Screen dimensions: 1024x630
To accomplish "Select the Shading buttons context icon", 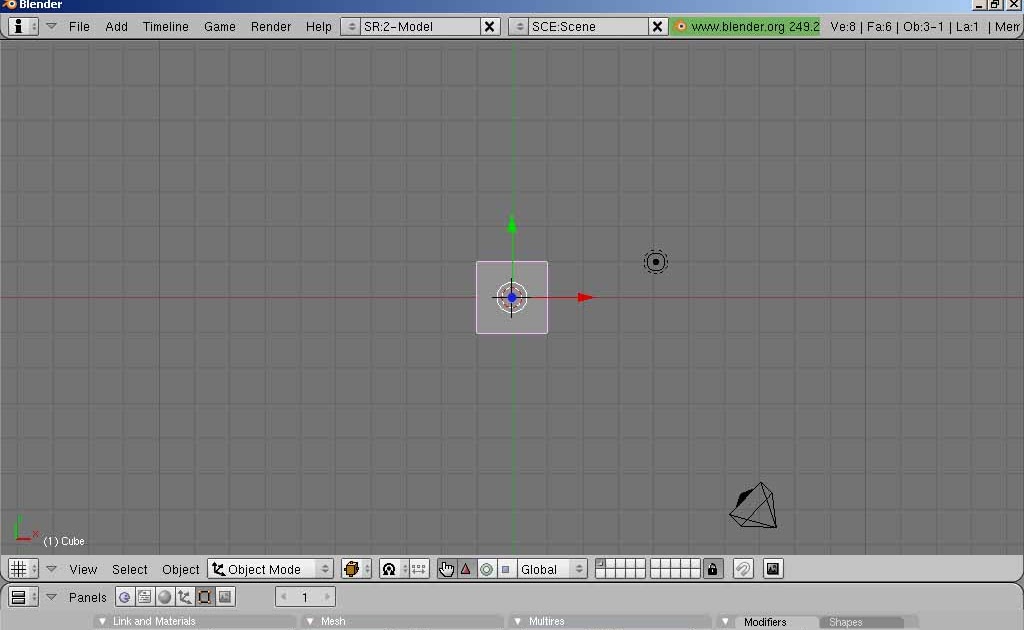I will (x=165, y=597).
